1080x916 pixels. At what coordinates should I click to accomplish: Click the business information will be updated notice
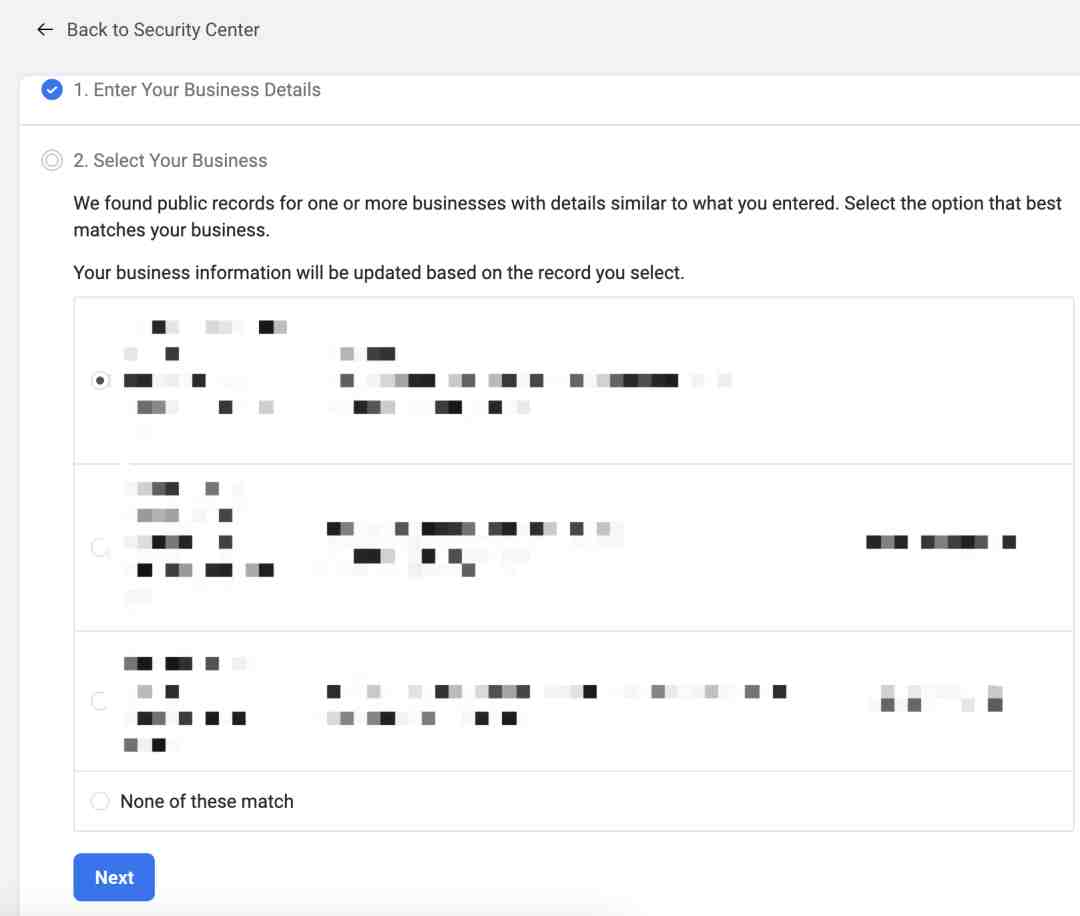click(x=379, y=273)
